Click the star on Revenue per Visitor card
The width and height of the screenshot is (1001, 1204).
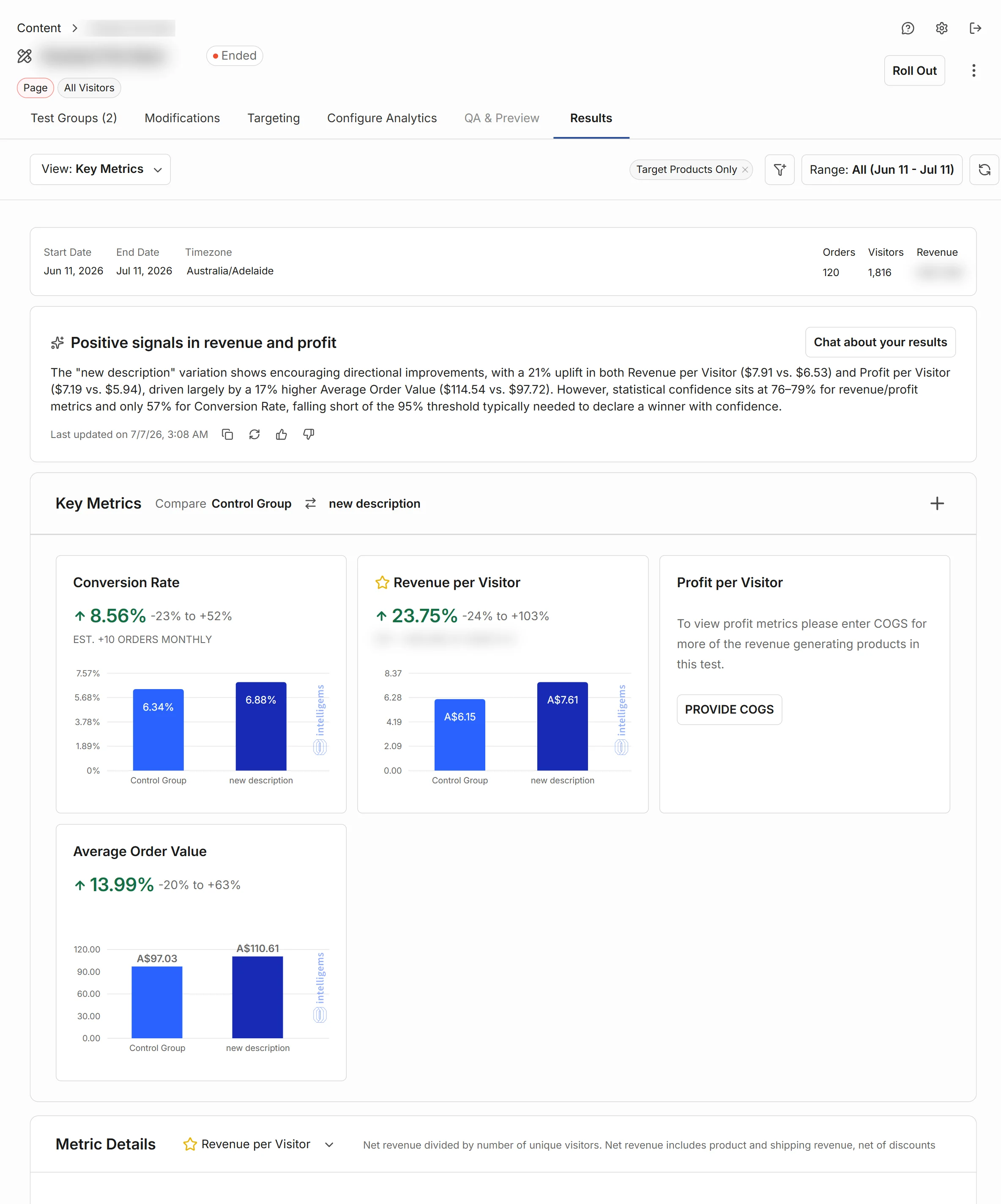point(383,583)
